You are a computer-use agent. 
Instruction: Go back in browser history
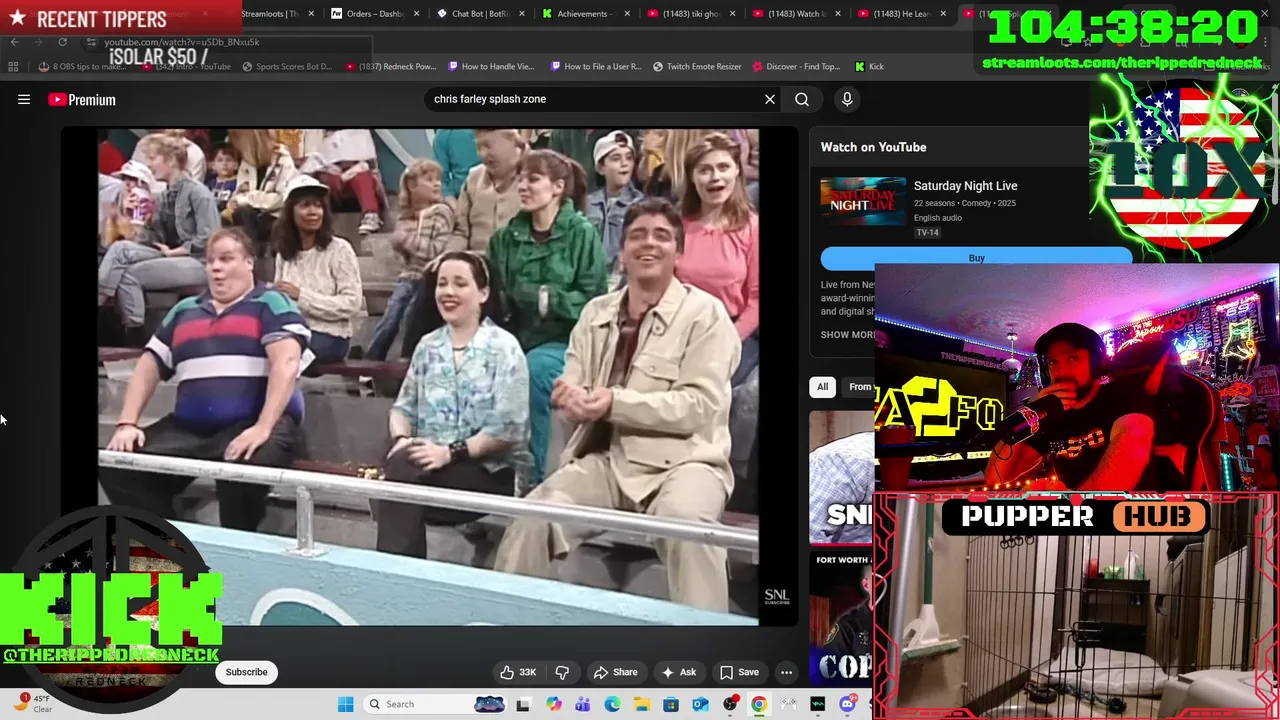[14, 42]
